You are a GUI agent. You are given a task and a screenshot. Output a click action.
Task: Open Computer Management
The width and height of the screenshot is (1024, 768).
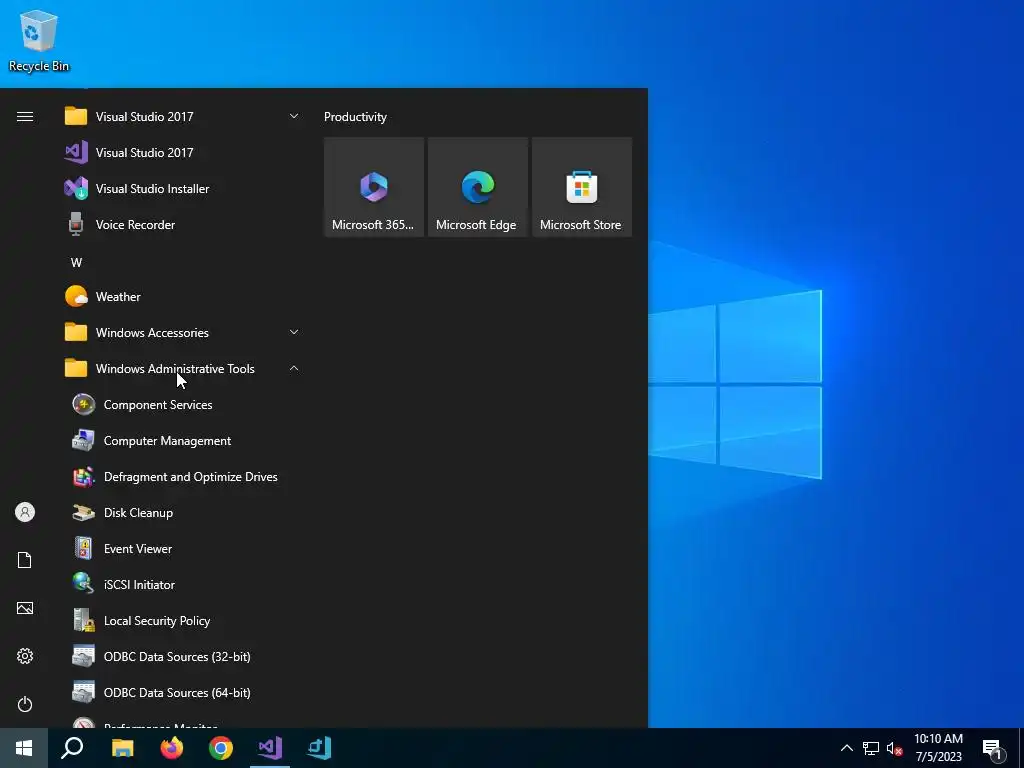(182, 441)
